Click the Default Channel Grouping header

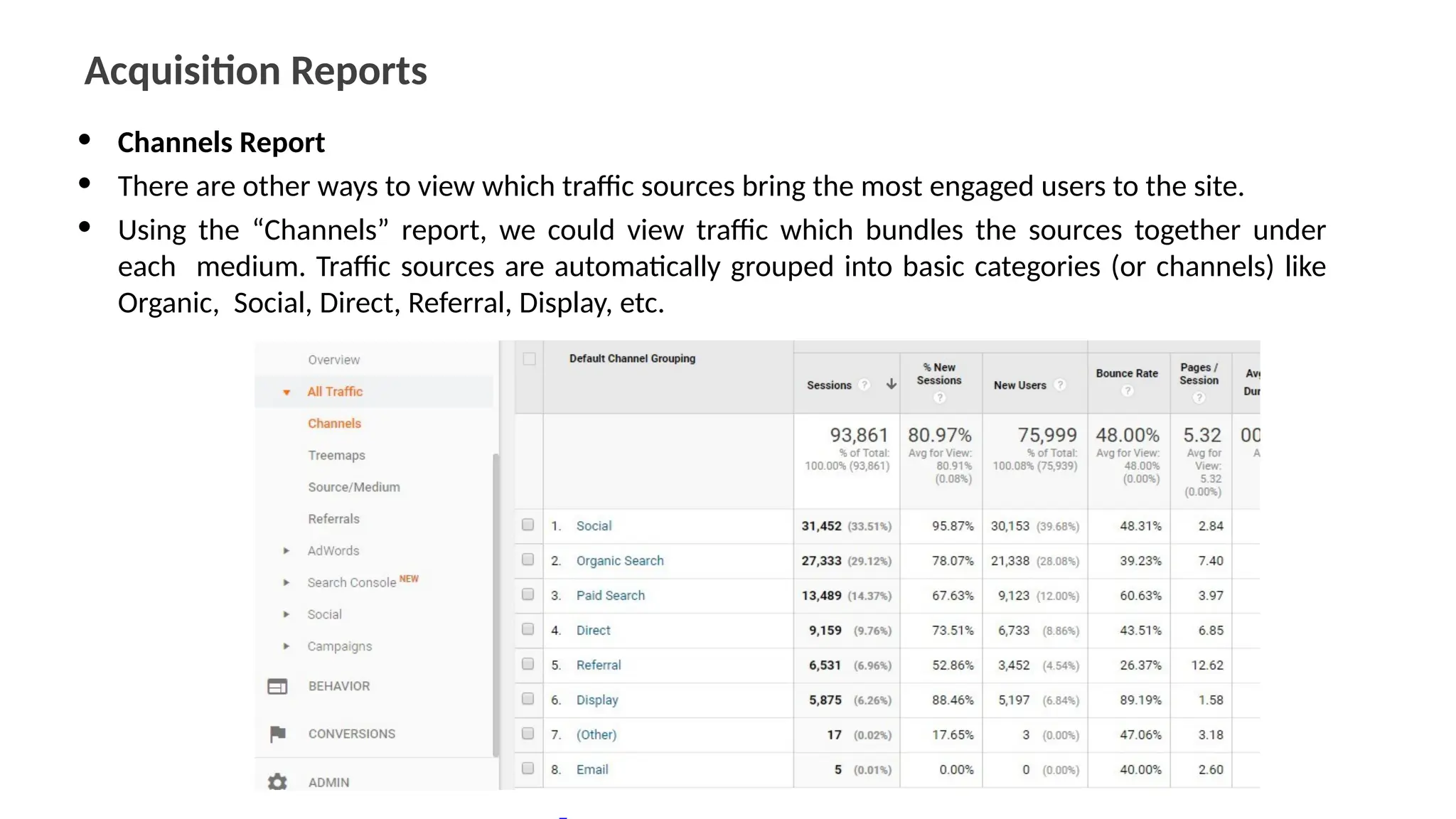coord(632,358)
